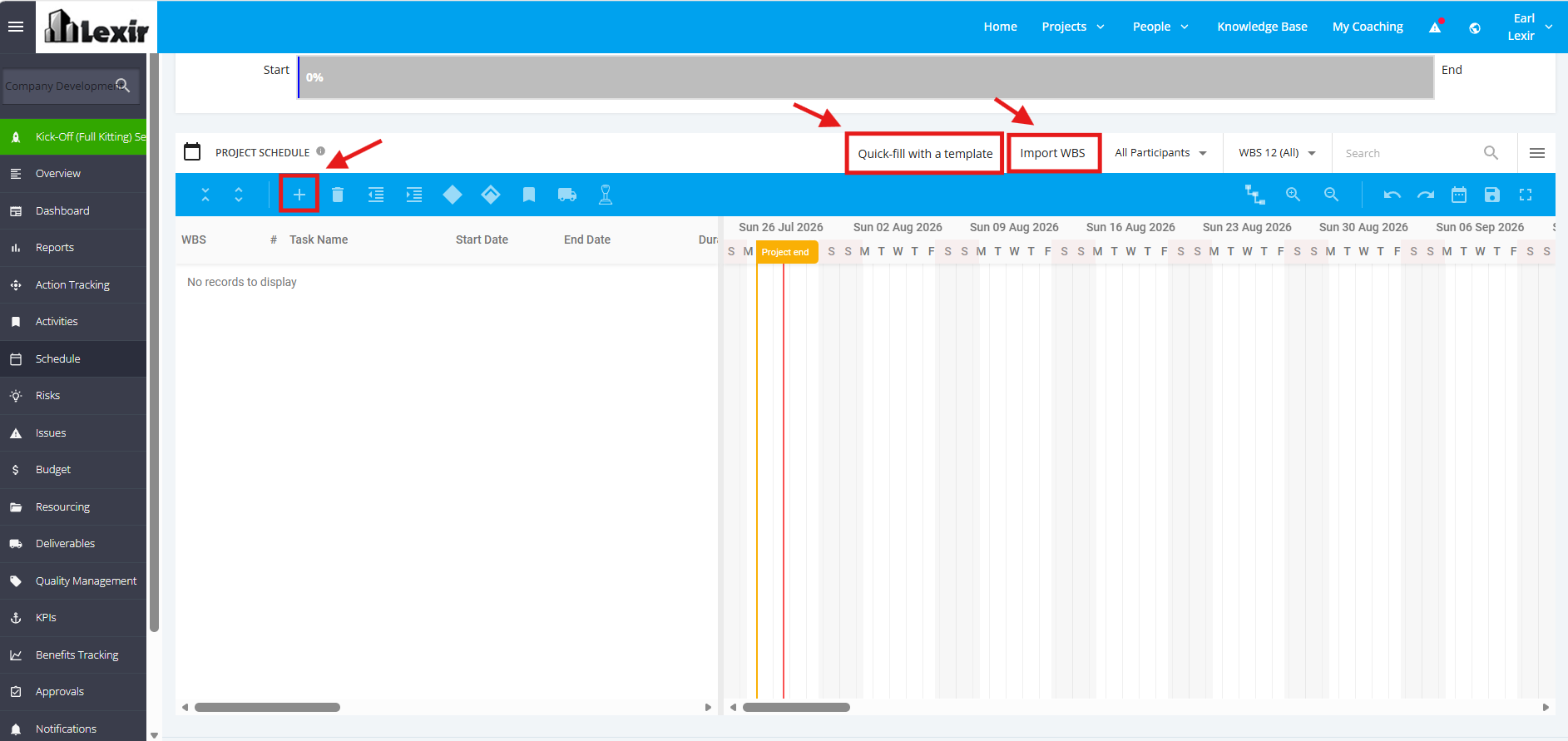Open Approvals in the sidebar

tap(73, 692)
